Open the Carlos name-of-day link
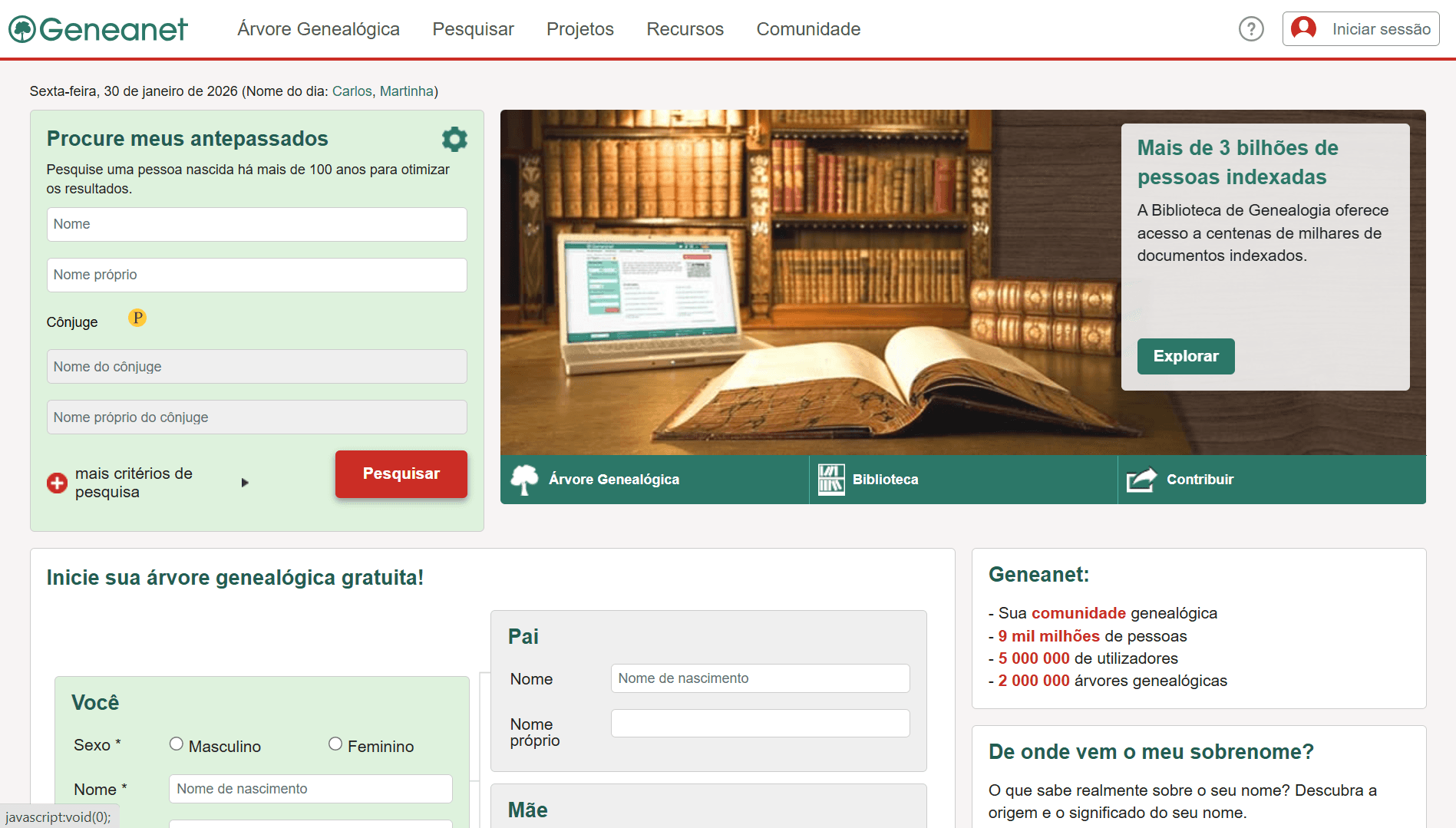Image resolution: width=1456 pixels, height=828 pixels. point(352,91)
